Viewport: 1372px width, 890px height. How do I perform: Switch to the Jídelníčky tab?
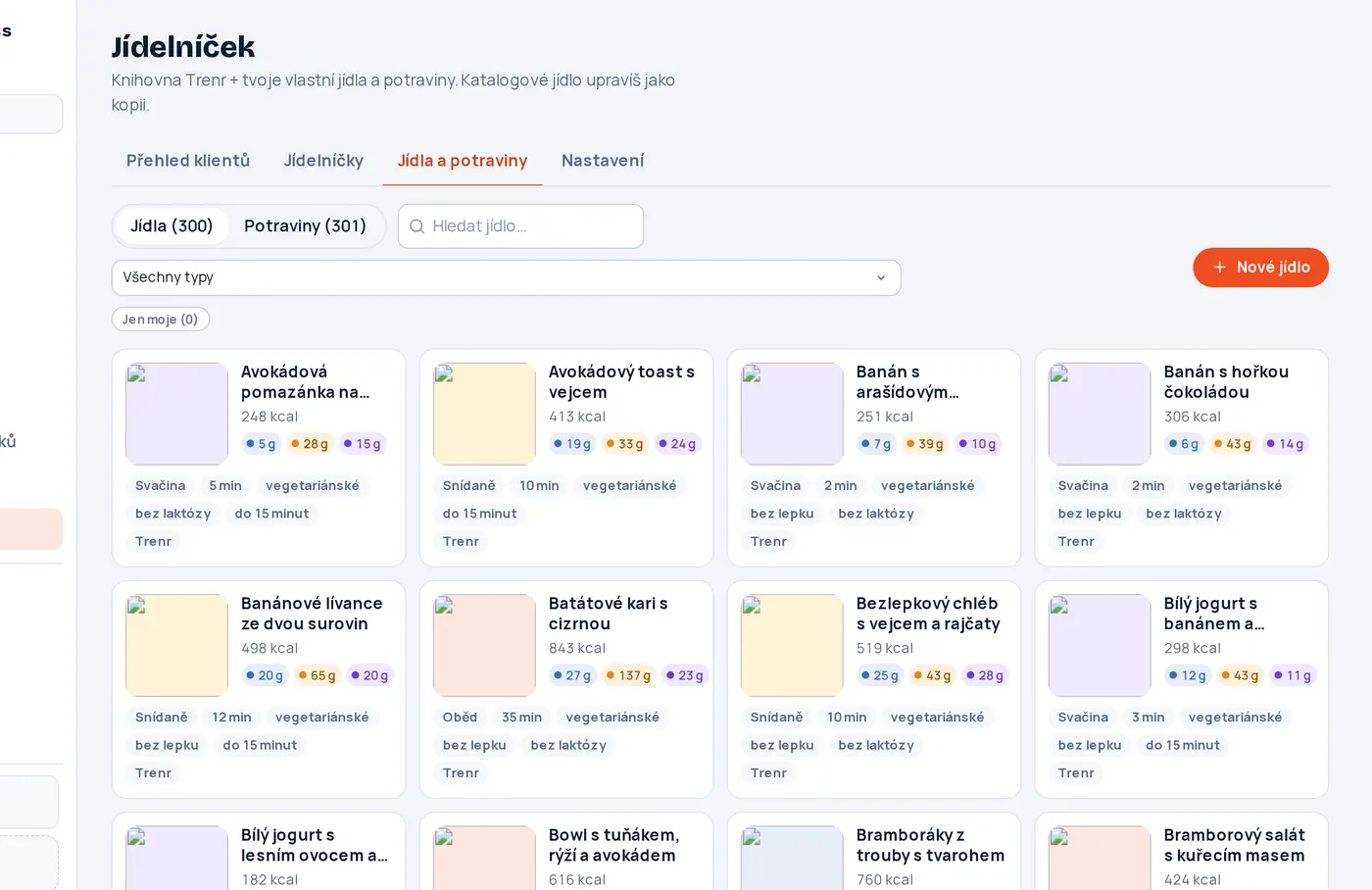323,161
